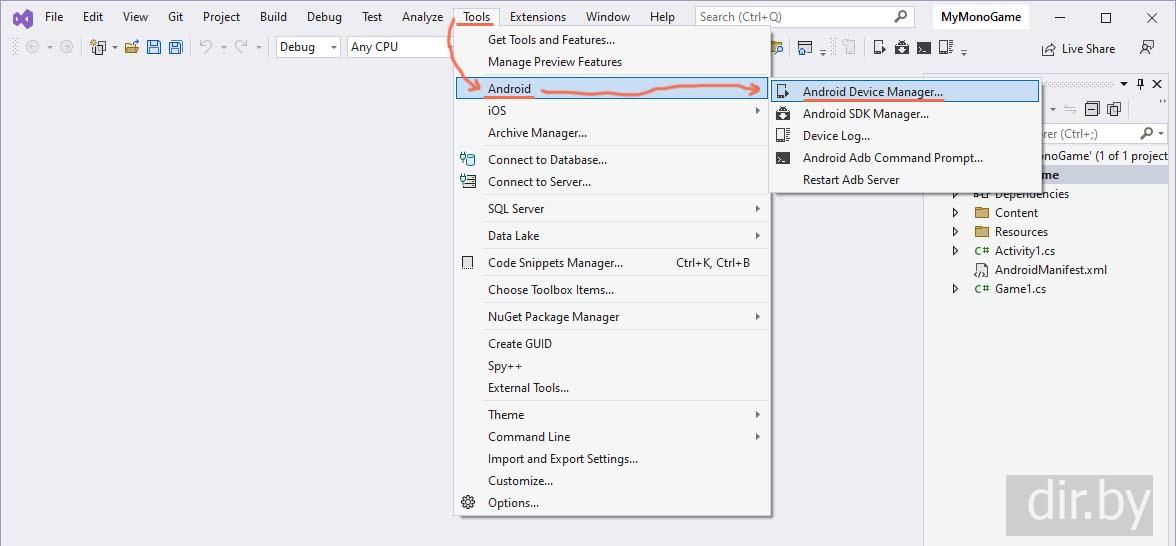The image size is (1176, 546).
Task: Expand the Content folder node
Action: pyautogui.click(x=956, y=213)
